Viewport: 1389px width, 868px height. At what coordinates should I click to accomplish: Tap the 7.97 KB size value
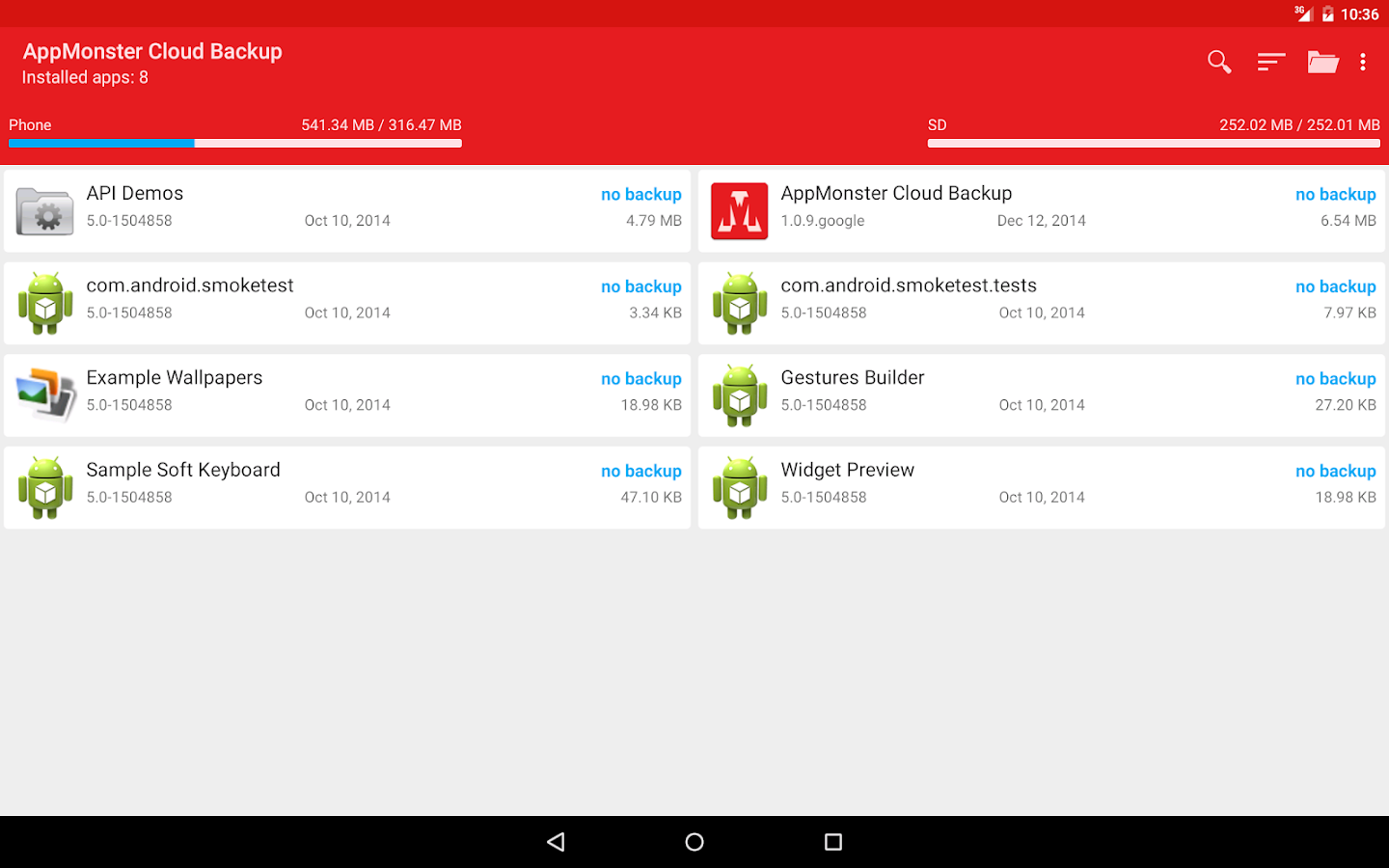tap(1350, 313)
